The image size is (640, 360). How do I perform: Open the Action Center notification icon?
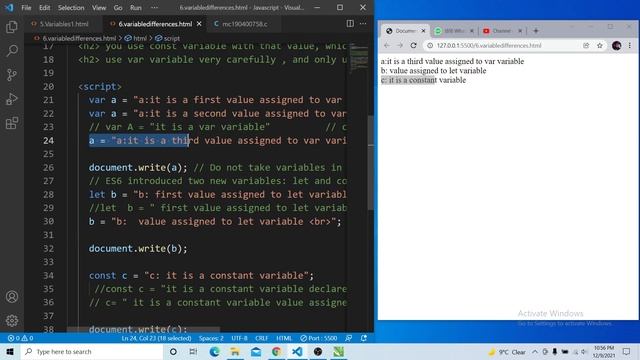627,351
